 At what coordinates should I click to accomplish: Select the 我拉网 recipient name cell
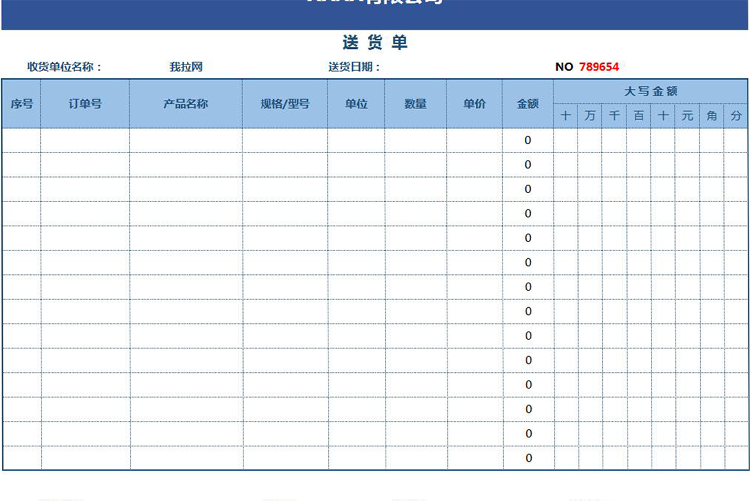click(186, 67)
